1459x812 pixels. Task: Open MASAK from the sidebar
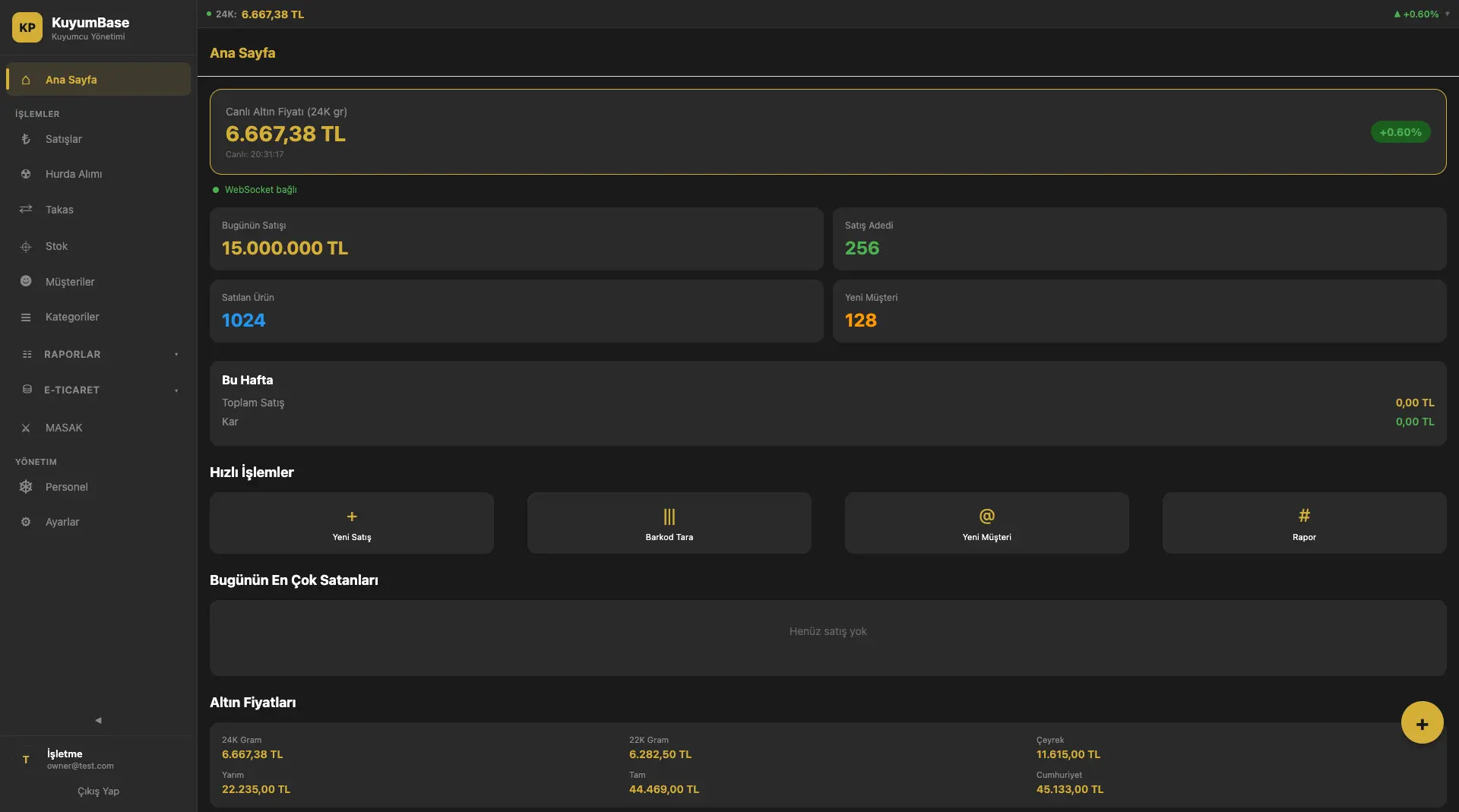99,428
